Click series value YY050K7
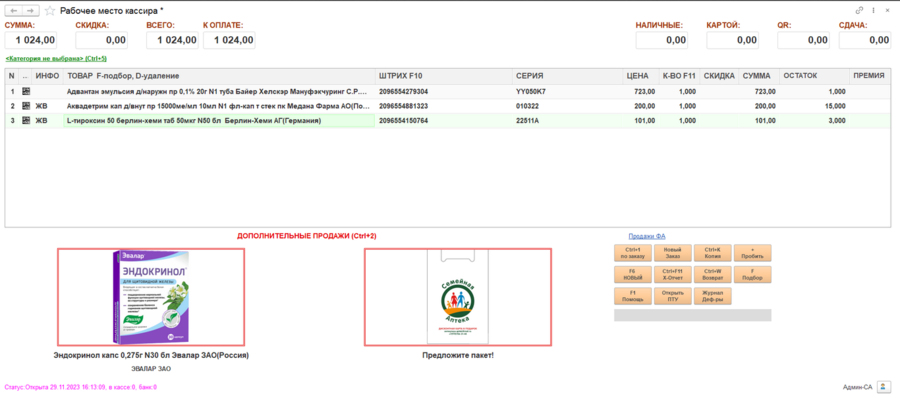The image size is (900, 398). [530, 92]
